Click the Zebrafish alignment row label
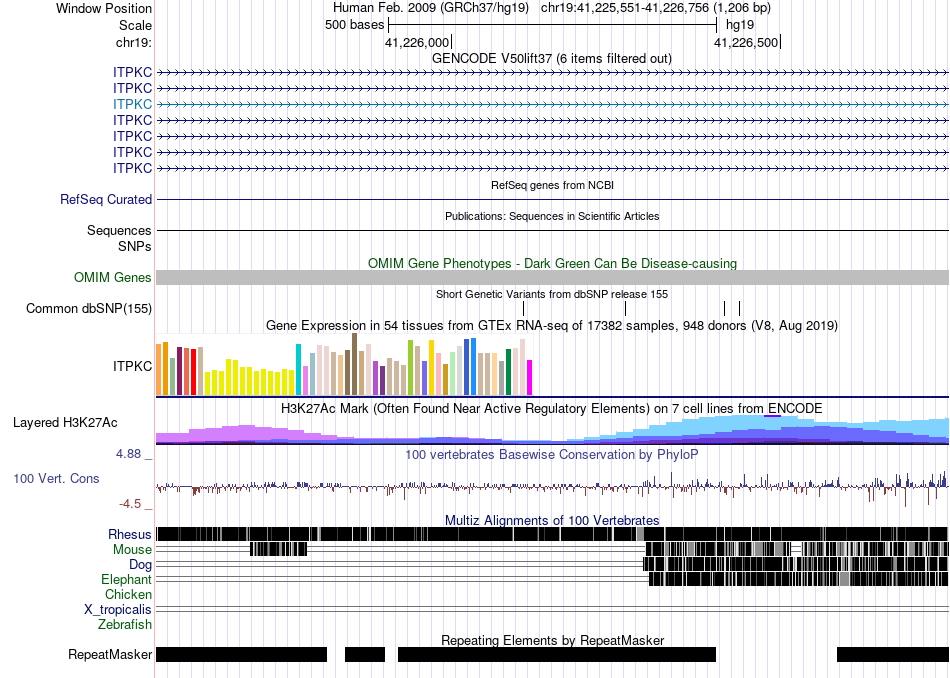 pos(125,624)
